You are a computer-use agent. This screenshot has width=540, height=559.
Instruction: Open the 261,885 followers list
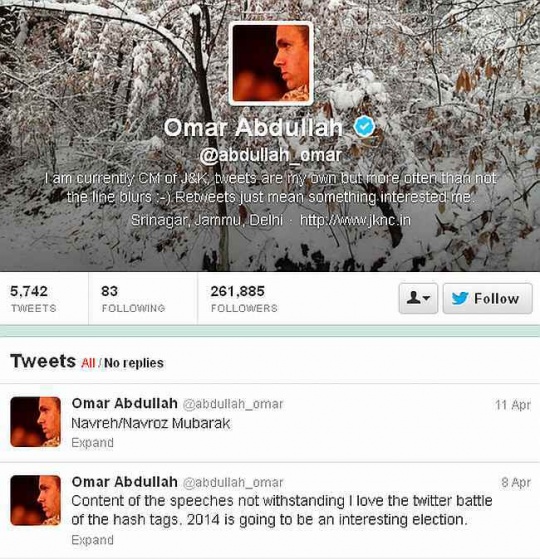(x=244, y=298)
